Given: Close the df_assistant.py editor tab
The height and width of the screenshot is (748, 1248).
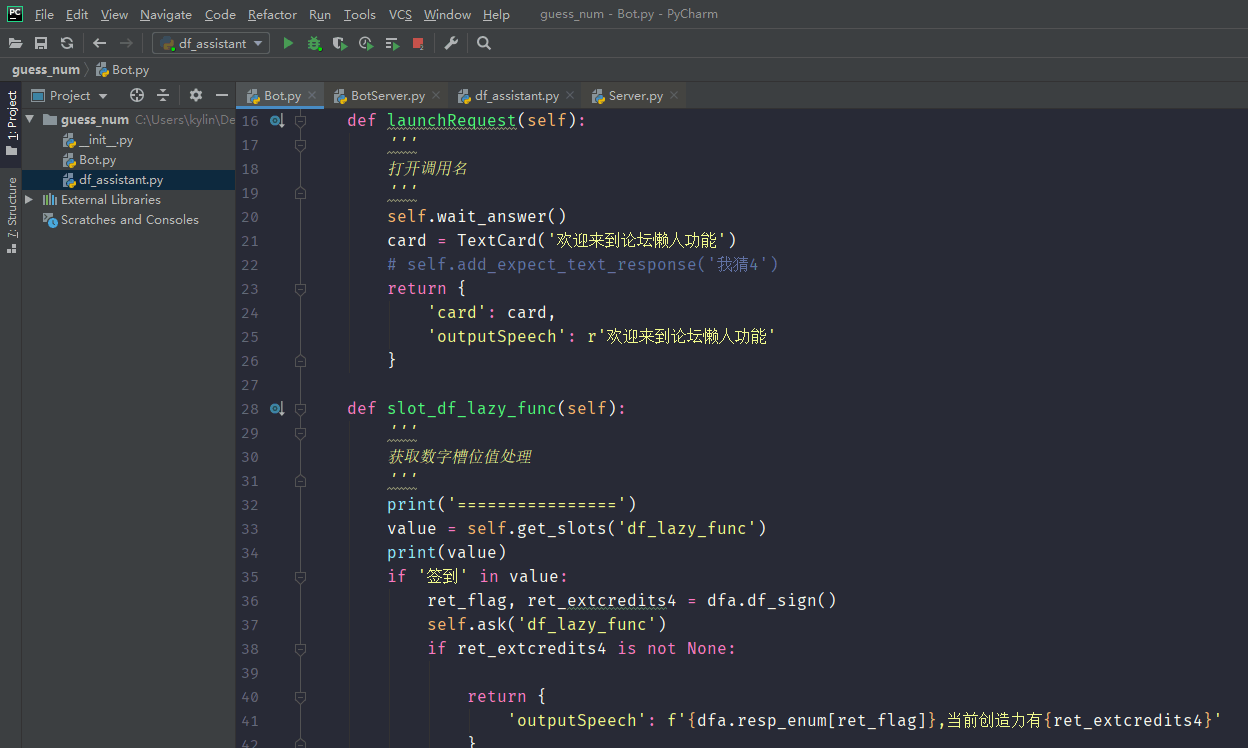Looking at the screenshot, I should coord(570,96).
